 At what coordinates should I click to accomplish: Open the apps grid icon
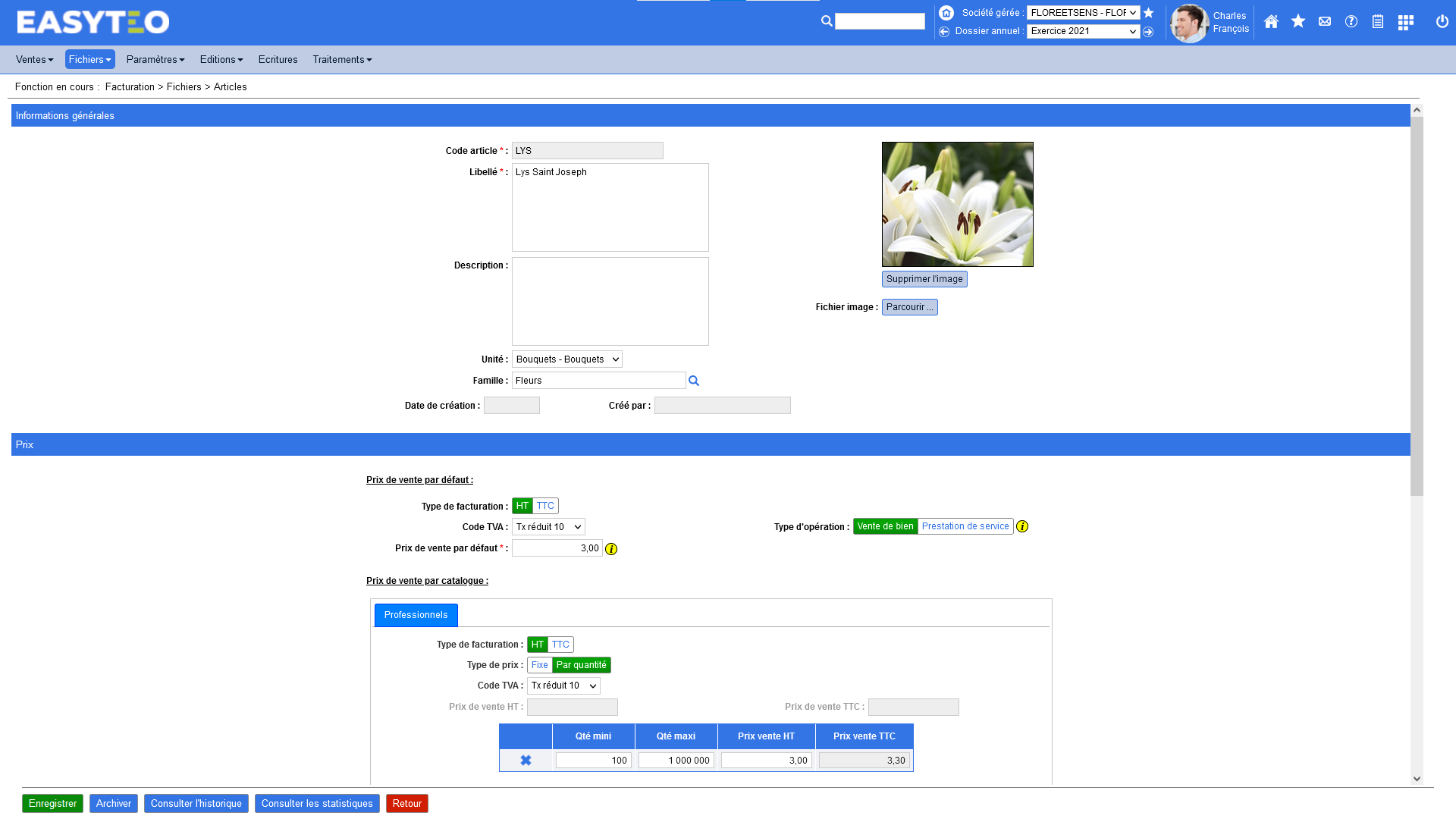click(1405, 22)
